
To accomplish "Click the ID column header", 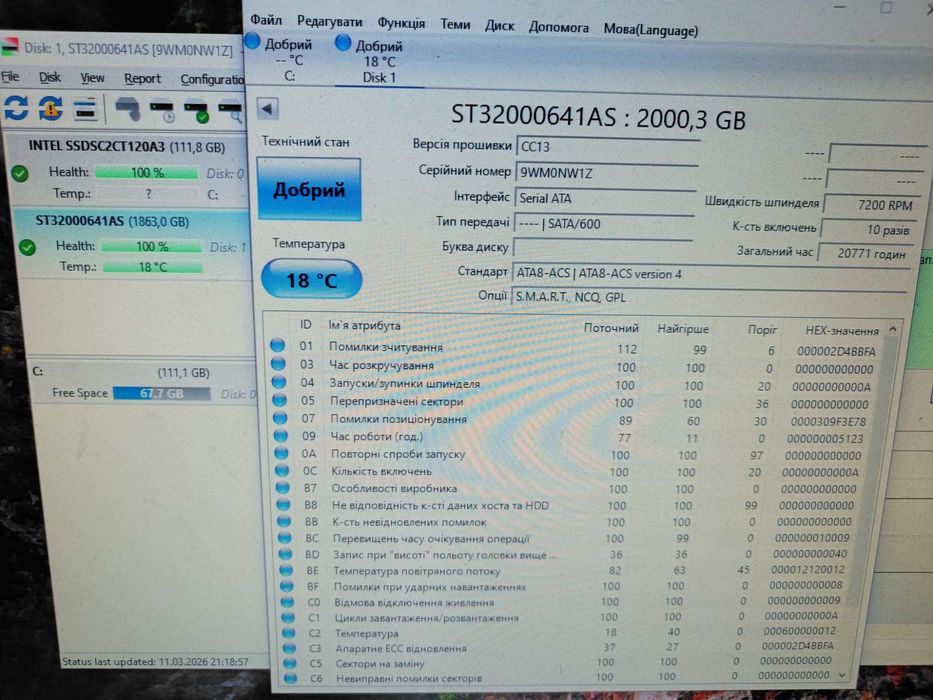I will tap(305, 324).
